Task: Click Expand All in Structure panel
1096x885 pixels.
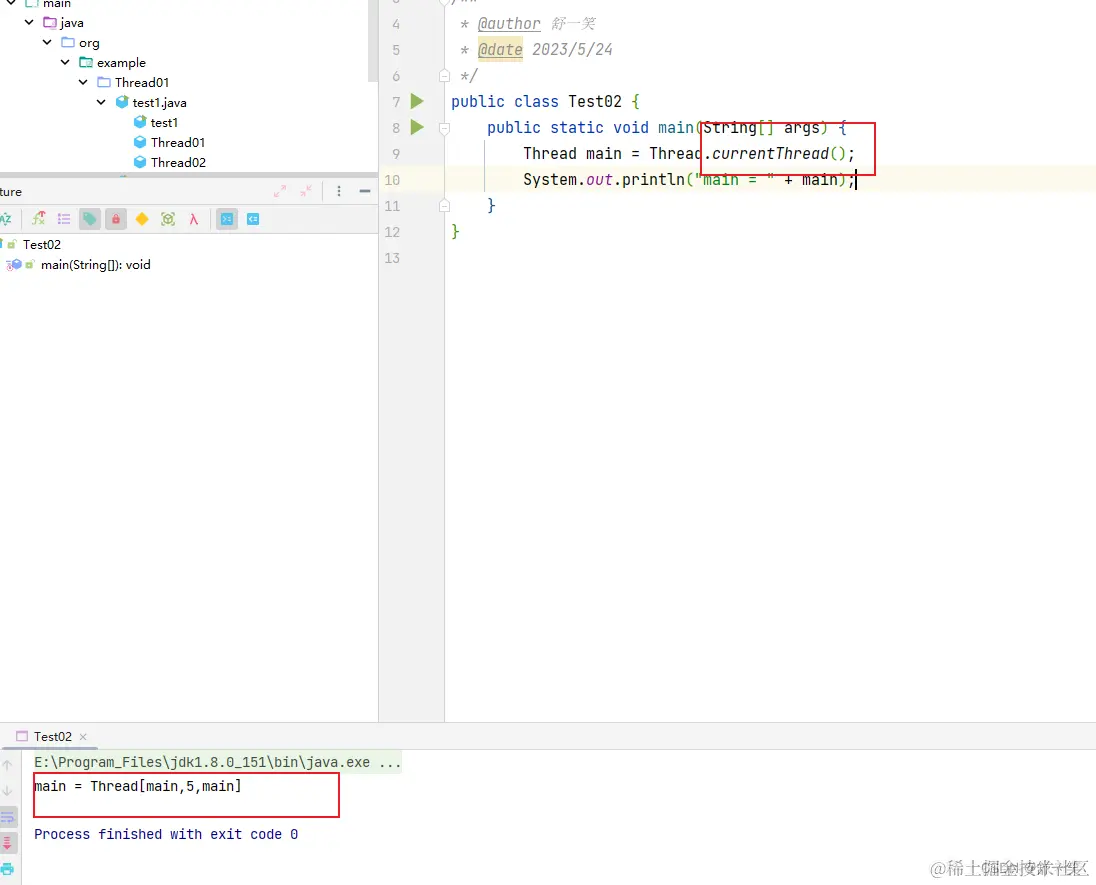Action: pos(280,191)
